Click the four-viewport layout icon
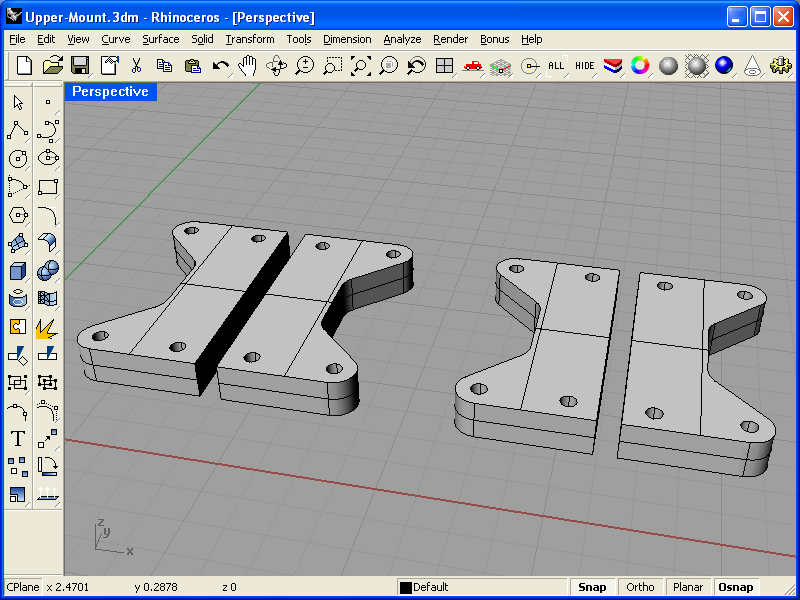This screenshot has width=800, height=600. pyautogui.click(x=445, y=65)
